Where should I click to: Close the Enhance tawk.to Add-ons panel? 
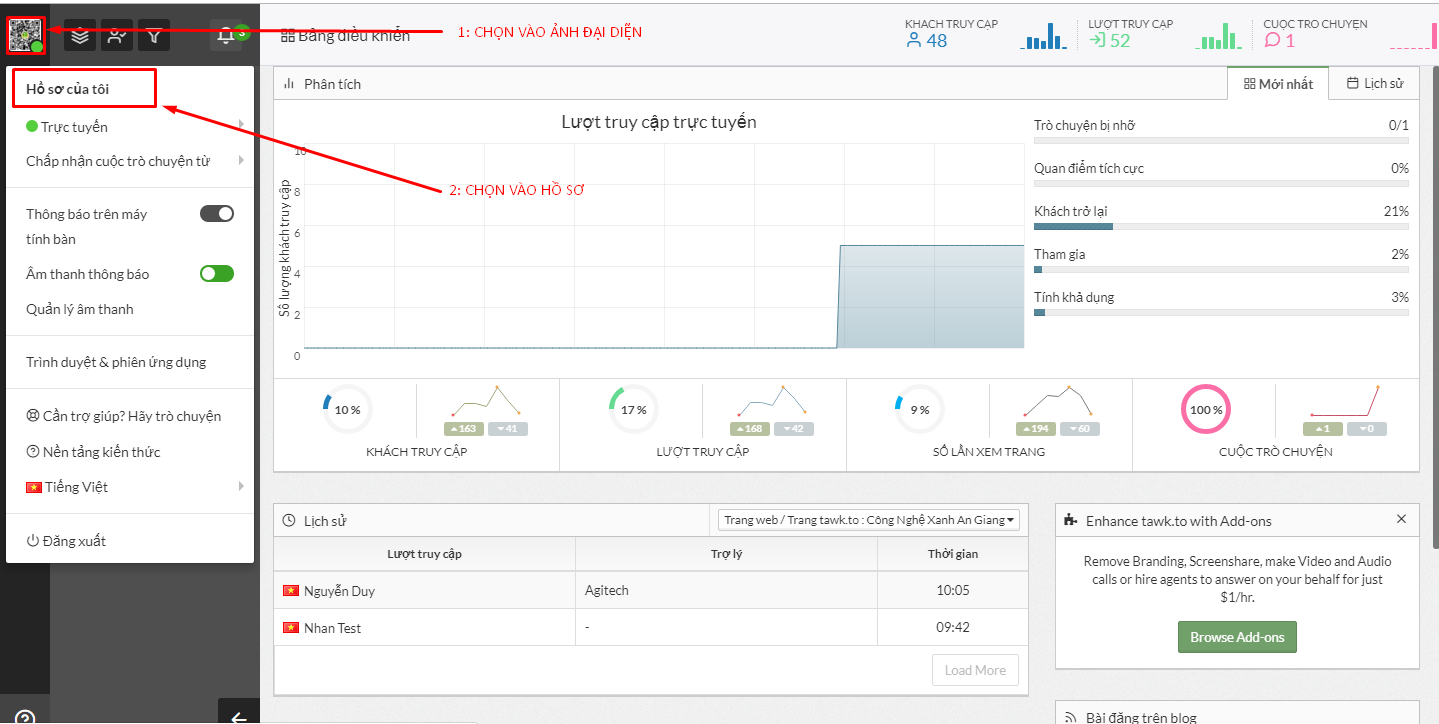click(1401, 519)
